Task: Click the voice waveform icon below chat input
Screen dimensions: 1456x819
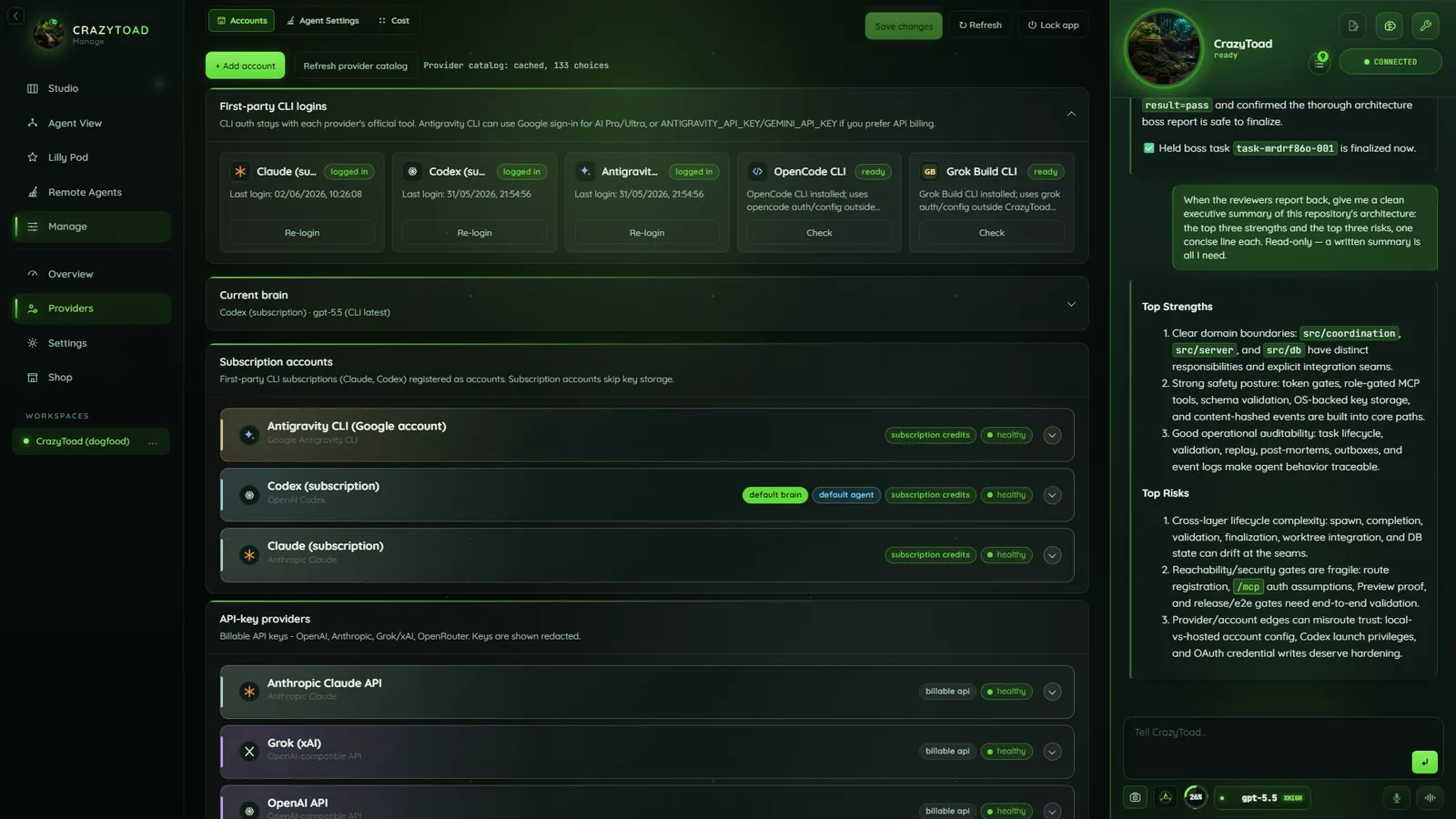Action: point(1430,797)
